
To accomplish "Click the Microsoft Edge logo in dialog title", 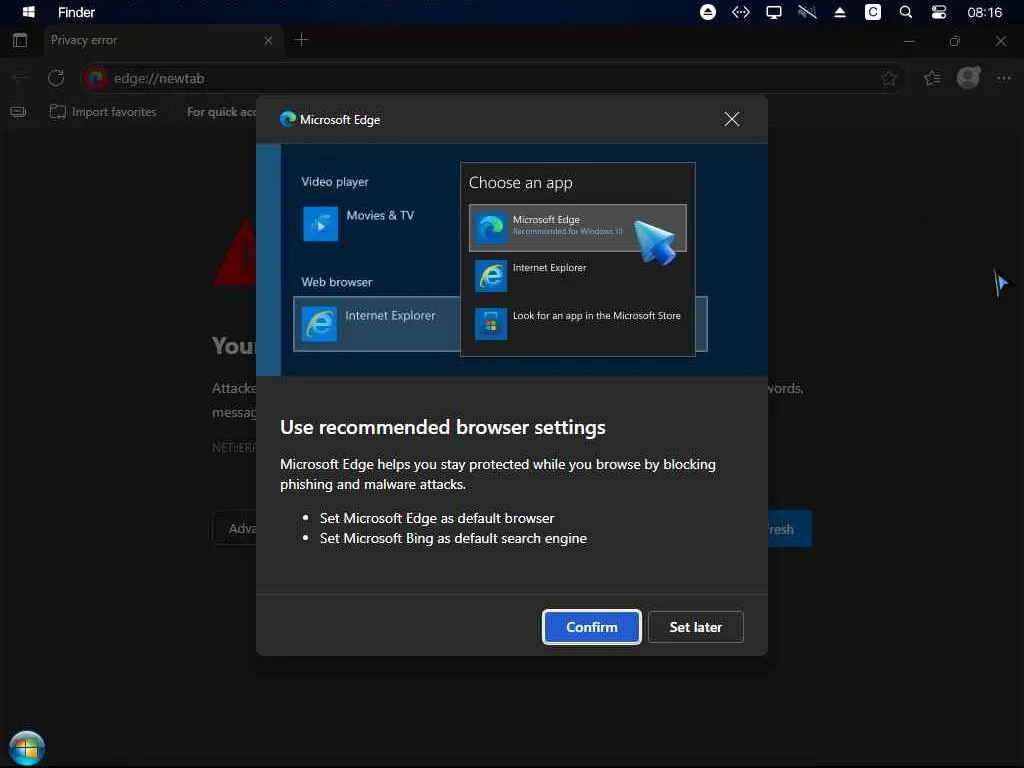I will pyautogui.click(x=287, y=119).
